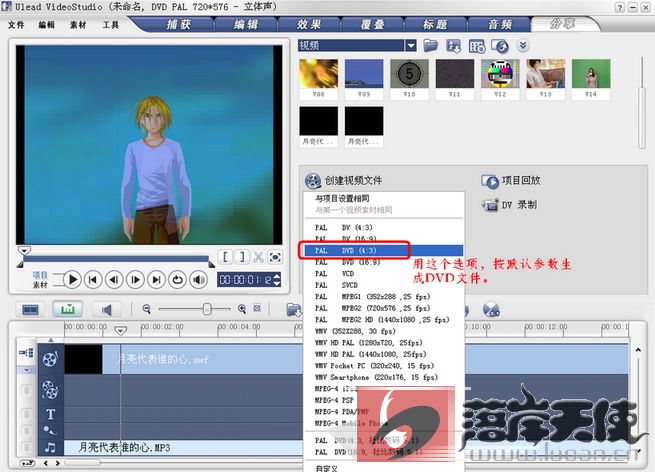Fit project in timeline window icon
Image resolution: width=655 pixels, height=472 pixels.
tap(257, 308)
